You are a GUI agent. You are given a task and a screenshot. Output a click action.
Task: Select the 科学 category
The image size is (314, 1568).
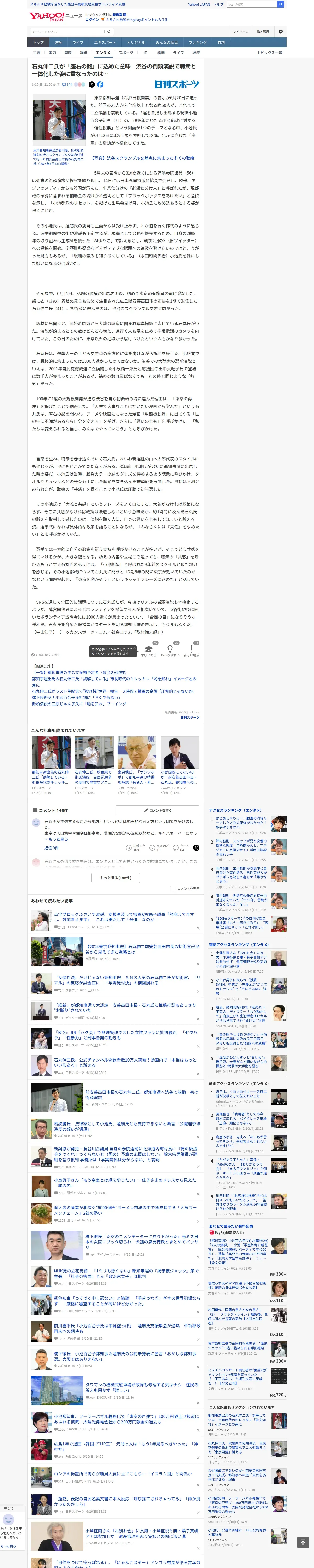pyautogui.click(x=161, y=53)
